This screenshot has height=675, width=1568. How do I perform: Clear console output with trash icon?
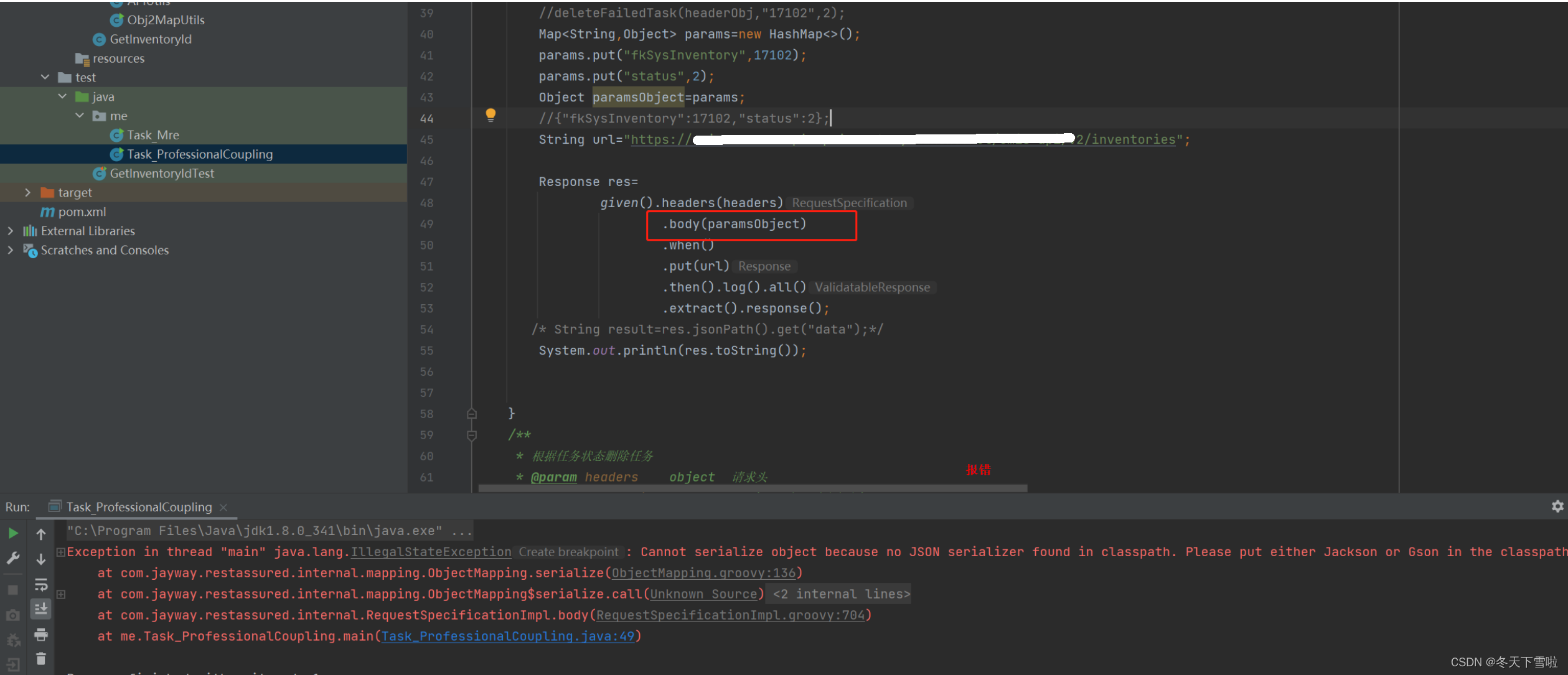(40, 658)
